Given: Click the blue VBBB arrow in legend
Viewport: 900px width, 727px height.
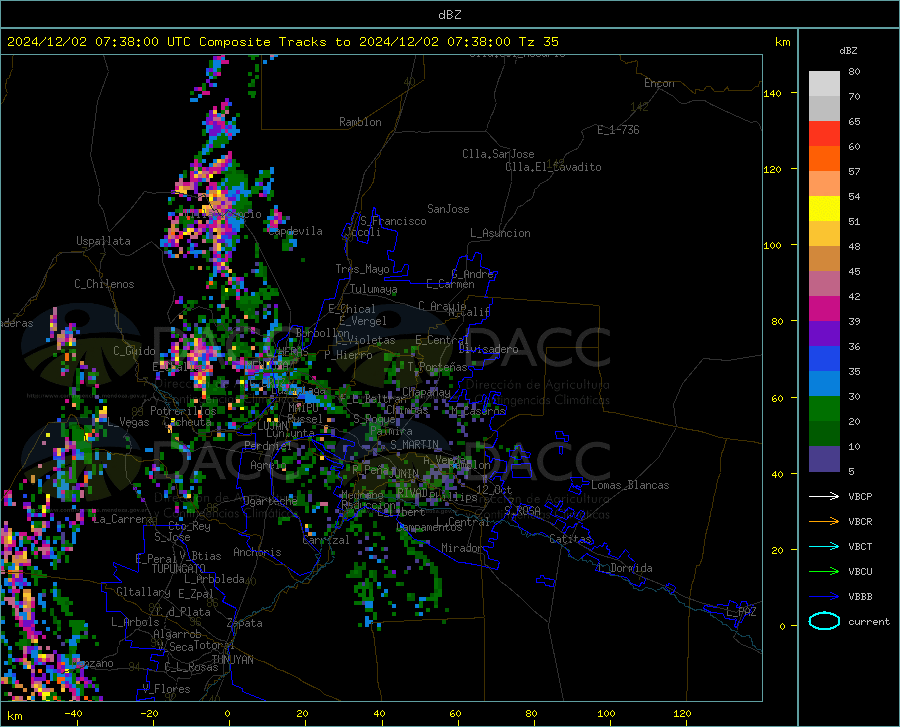Looking at the screenshot, I should [824, 596].
